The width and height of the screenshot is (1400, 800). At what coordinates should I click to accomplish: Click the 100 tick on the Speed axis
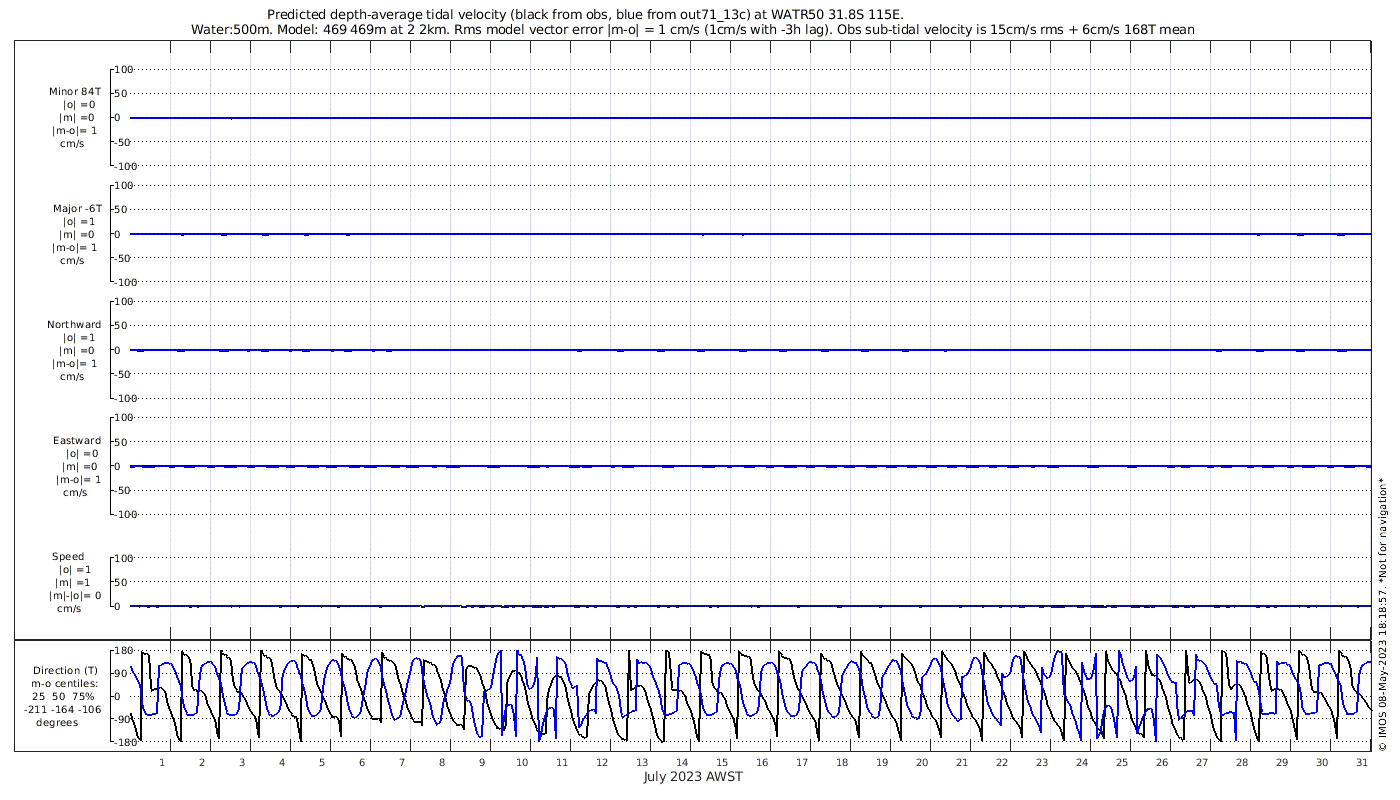(x=125, y=558)
